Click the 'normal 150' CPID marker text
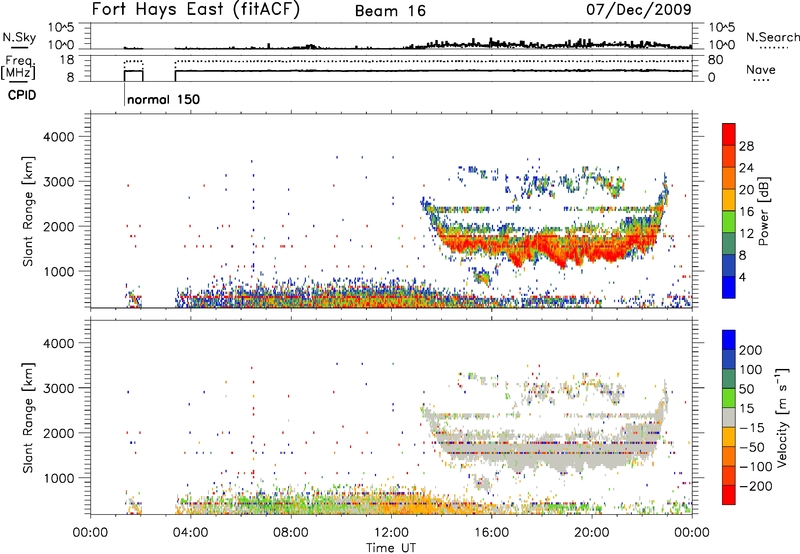The image size is (800, 554). tap(163, 99)
